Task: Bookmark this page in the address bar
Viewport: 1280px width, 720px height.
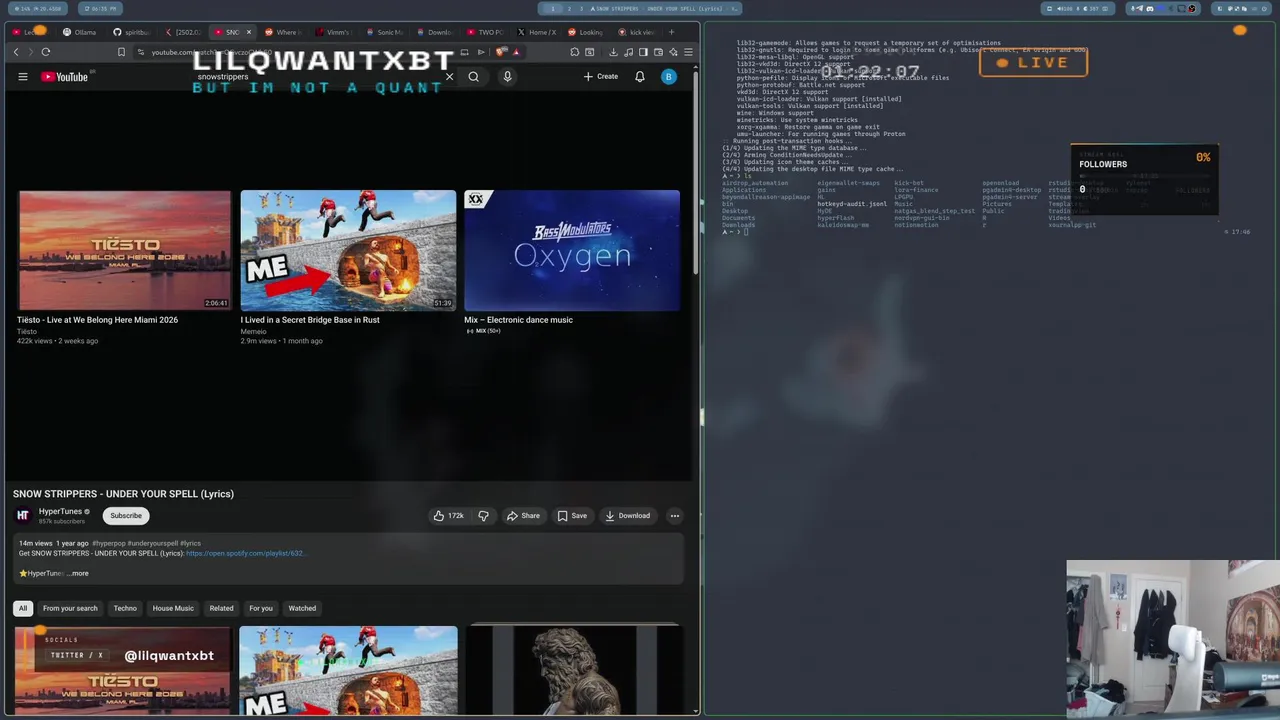Action: coord(121,52)
